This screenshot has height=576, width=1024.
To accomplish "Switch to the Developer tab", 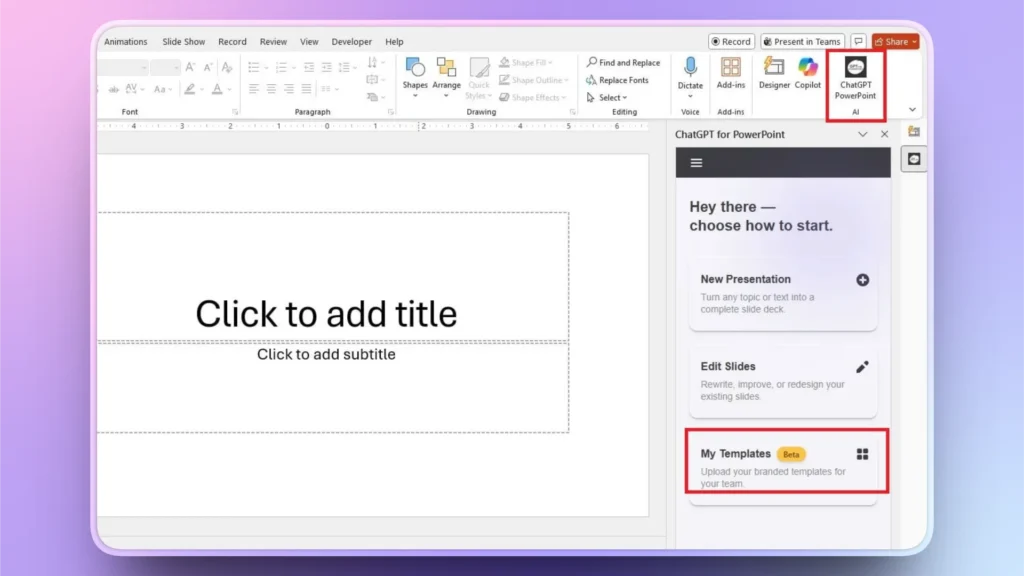I will point(351,41).
